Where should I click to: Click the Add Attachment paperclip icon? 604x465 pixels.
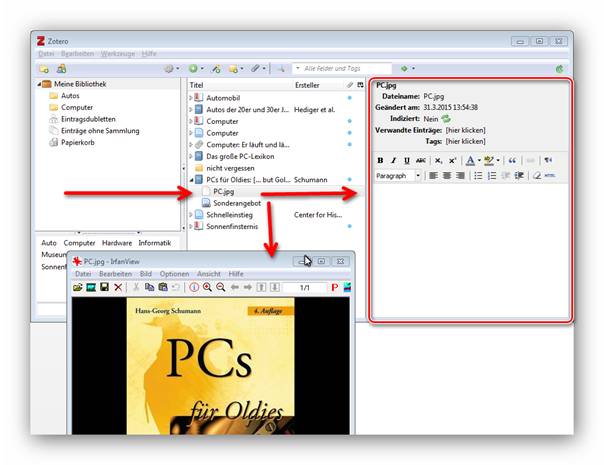[255, 69]
